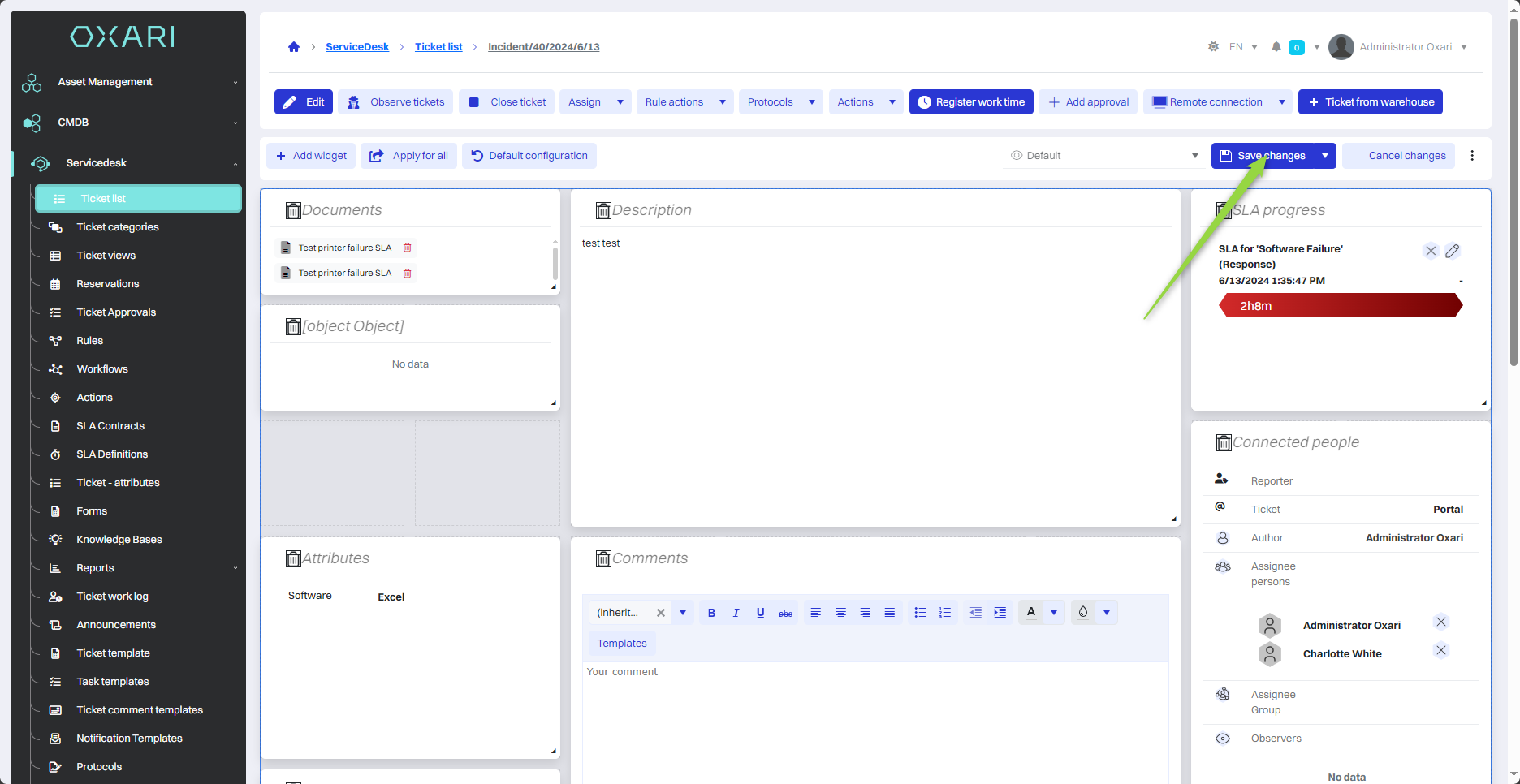Image resolution: width=1520 pixels, height=784 pixels.
Task: Click the Register work time button
Action: tap(971, 102)
